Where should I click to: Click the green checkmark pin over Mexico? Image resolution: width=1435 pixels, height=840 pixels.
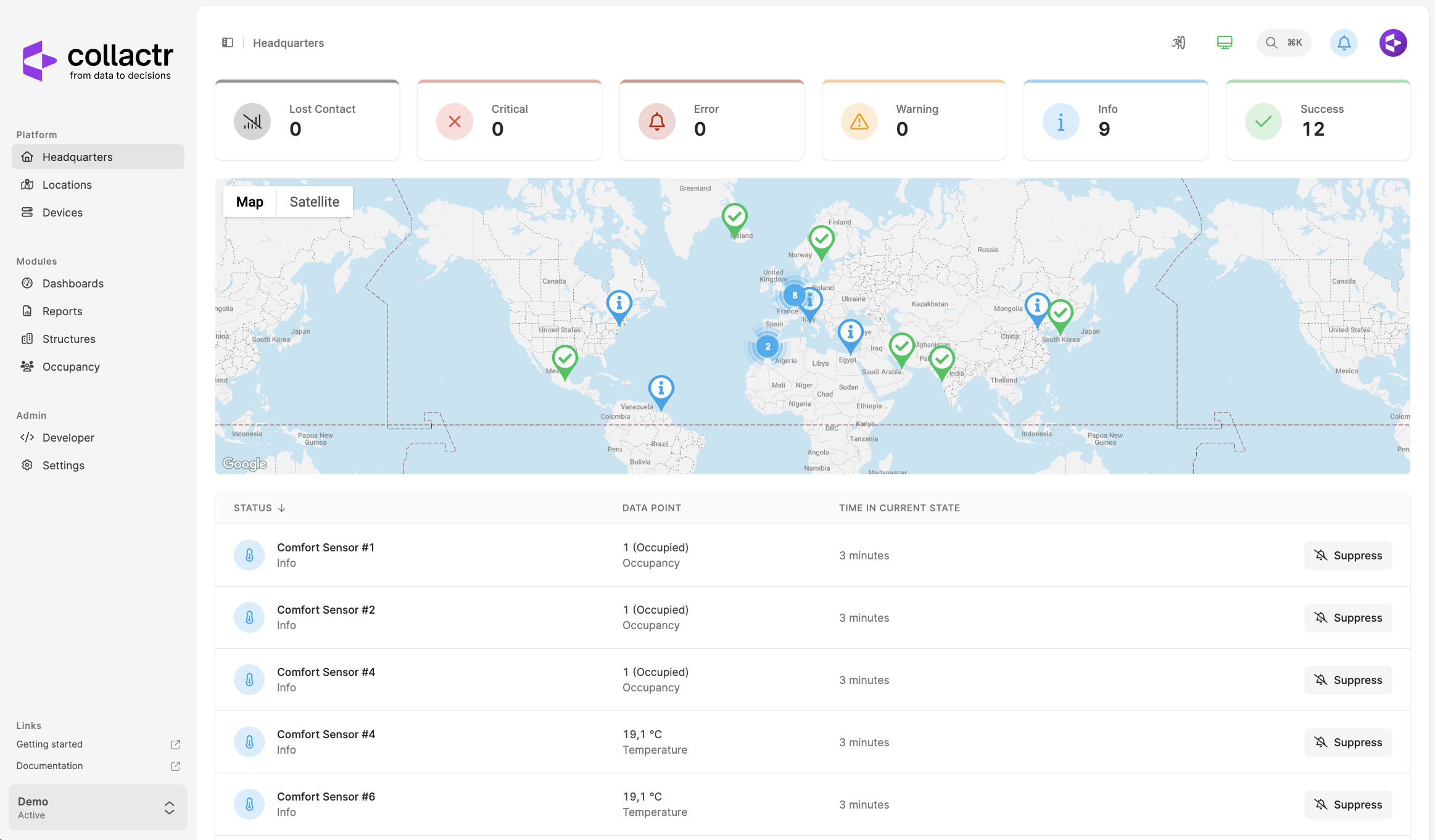point(564,359)
